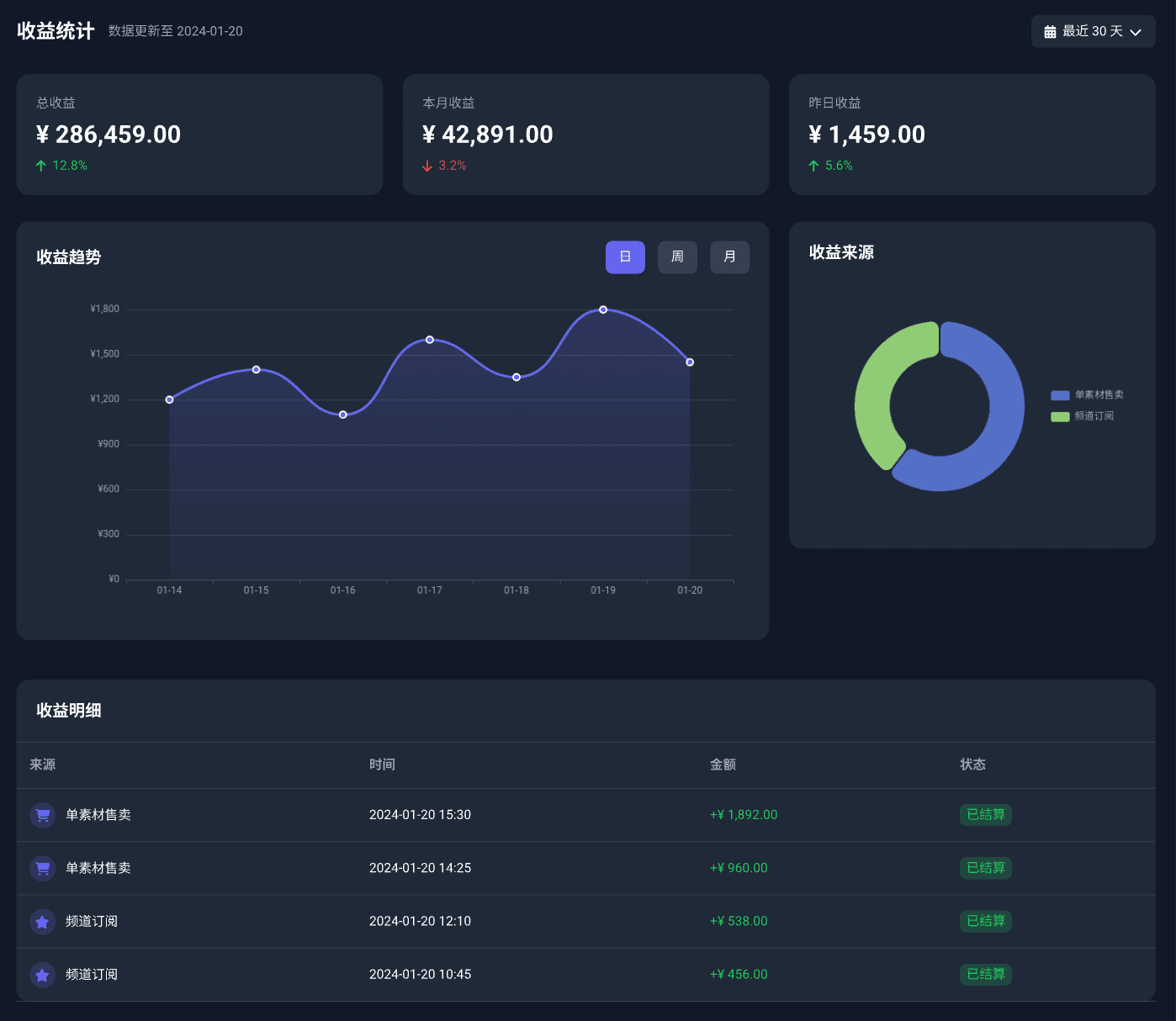Click the star icon for the 10:45 subscription record

pyautogui.click(x=42, y=975)
